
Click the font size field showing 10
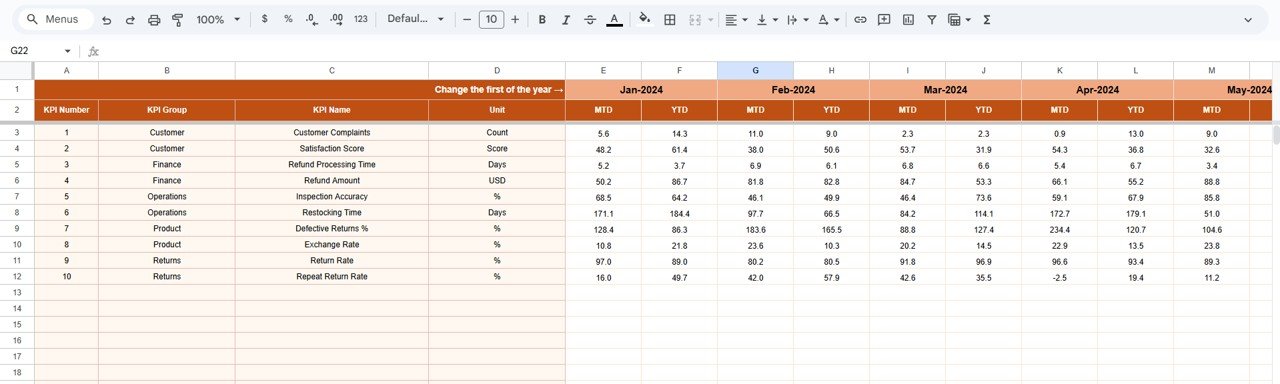point(491,19)
